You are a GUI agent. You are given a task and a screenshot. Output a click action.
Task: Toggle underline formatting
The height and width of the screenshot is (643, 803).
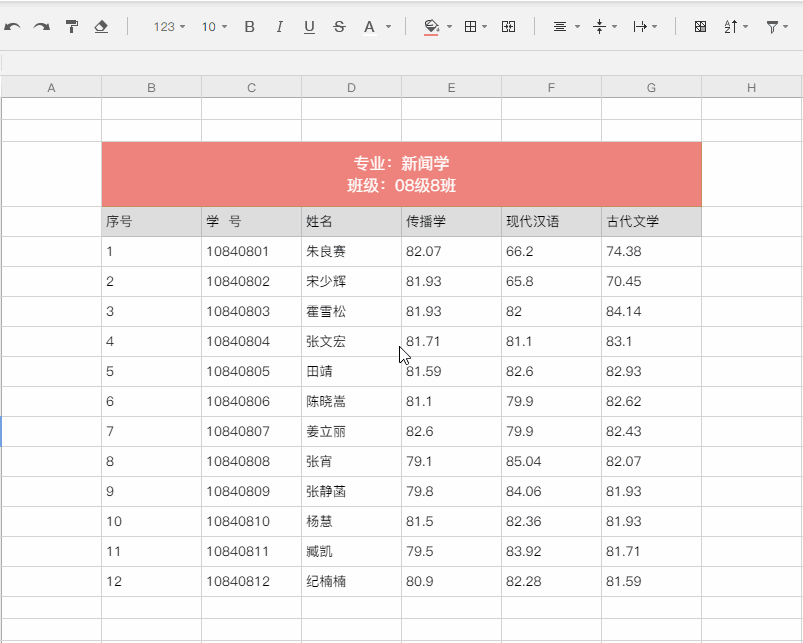310,27
